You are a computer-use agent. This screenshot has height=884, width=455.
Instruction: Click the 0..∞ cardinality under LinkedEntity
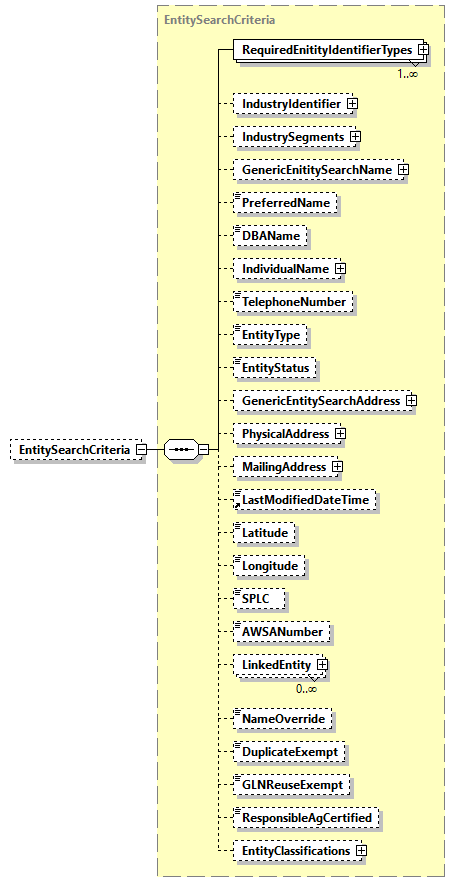(x=307, y=689)
